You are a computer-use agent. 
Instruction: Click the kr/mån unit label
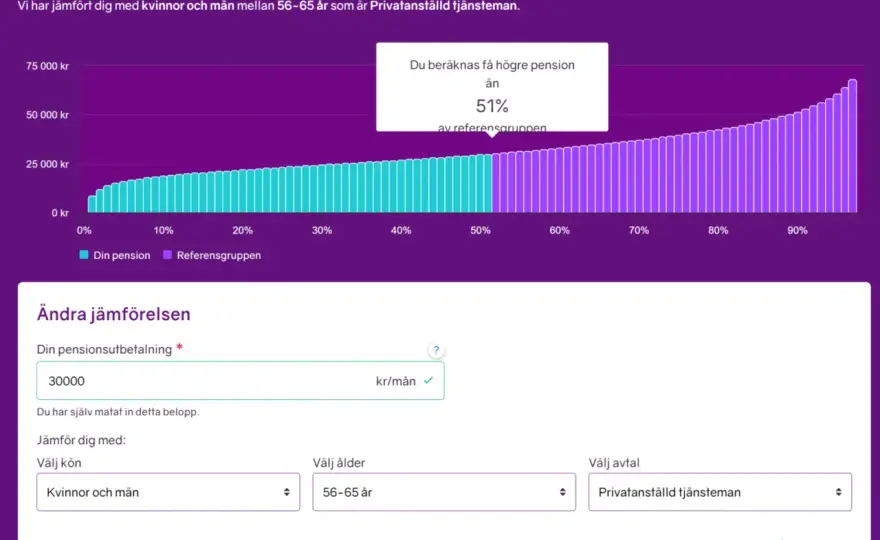tap(396, 381)
